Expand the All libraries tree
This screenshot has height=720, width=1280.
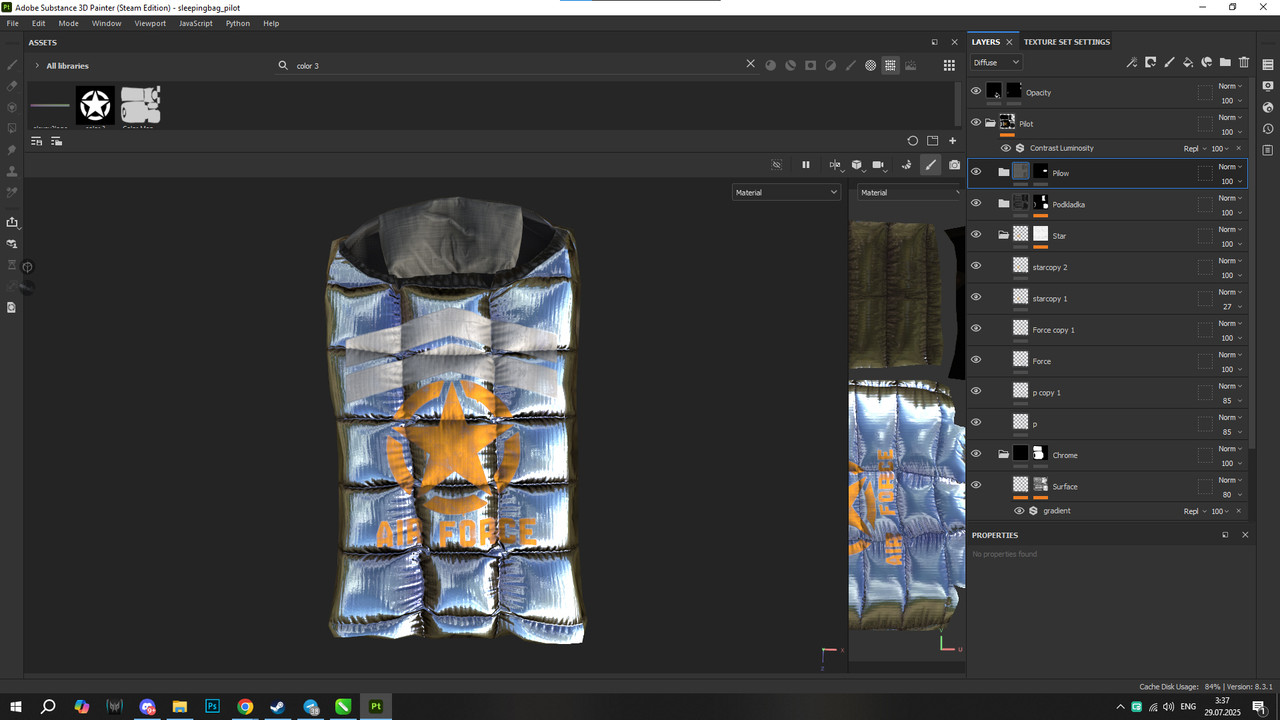pos(37,66)
